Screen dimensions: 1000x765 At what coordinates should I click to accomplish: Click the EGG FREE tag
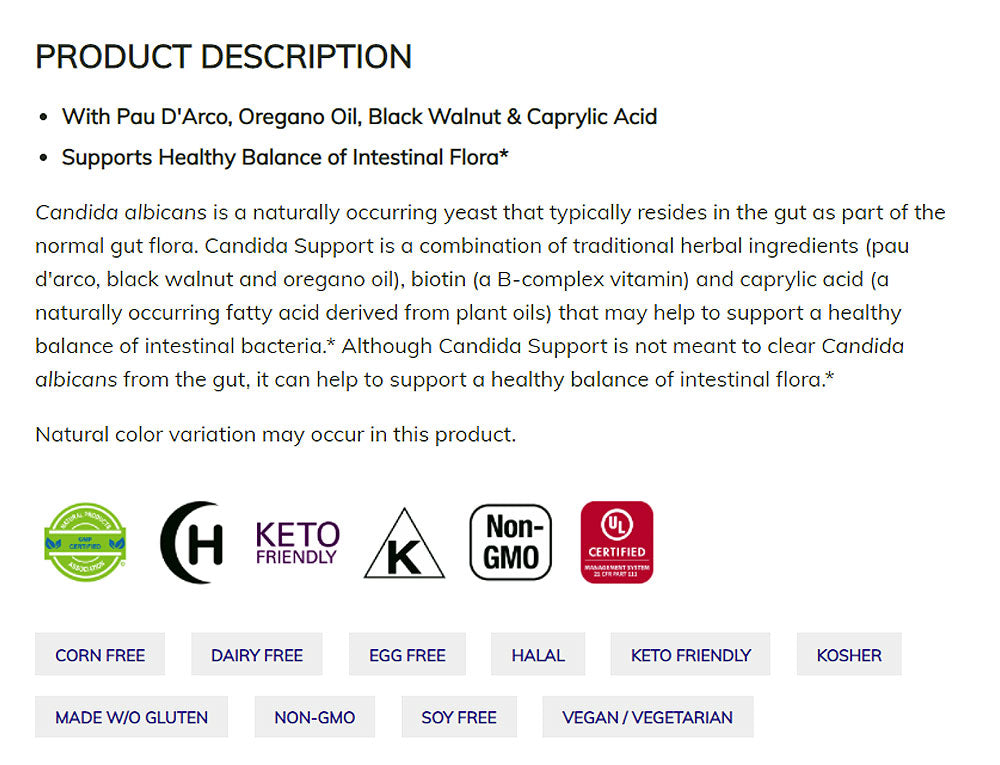(407, 655)
